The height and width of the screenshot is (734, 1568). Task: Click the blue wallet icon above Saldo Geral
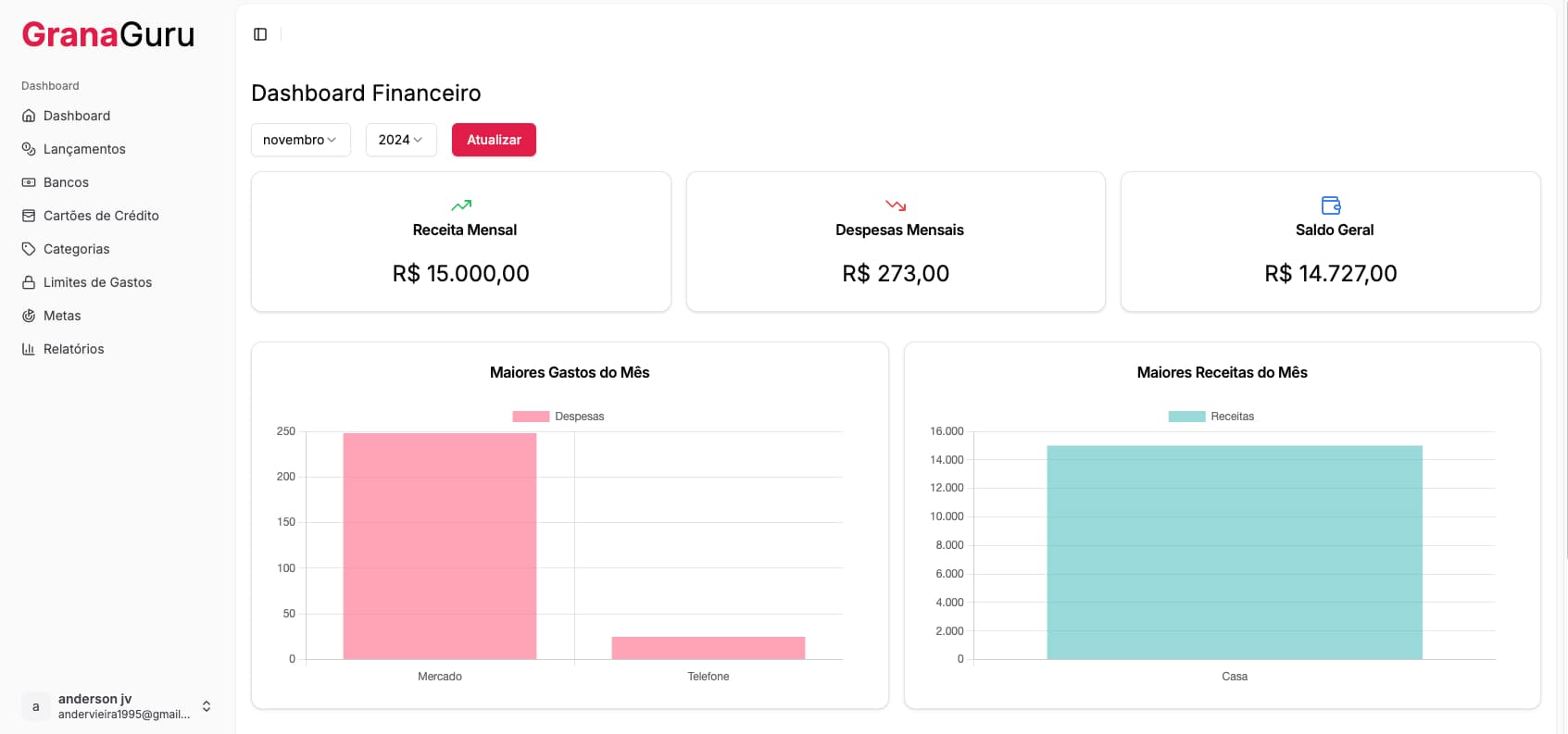tap(1331, 205)
